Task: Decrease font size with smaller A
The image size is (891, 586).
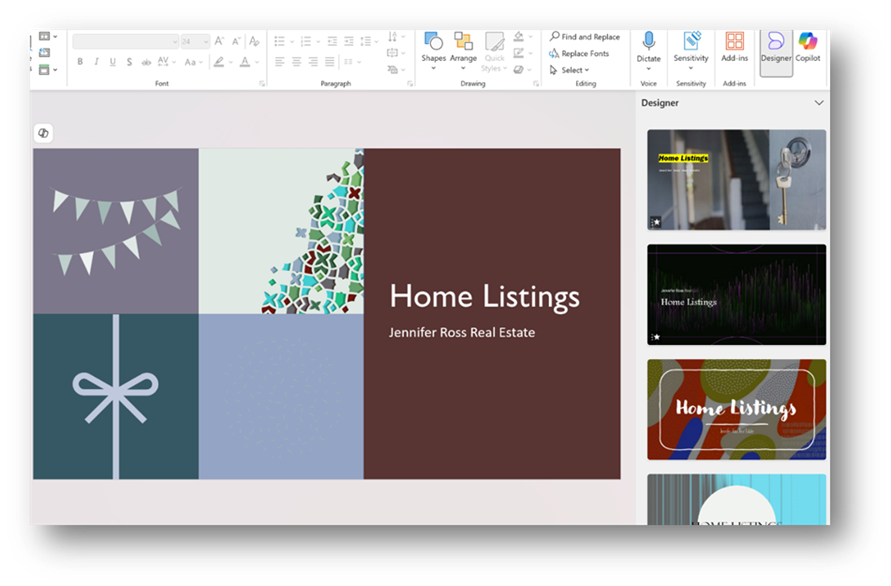Action: (x=236, y=41)
